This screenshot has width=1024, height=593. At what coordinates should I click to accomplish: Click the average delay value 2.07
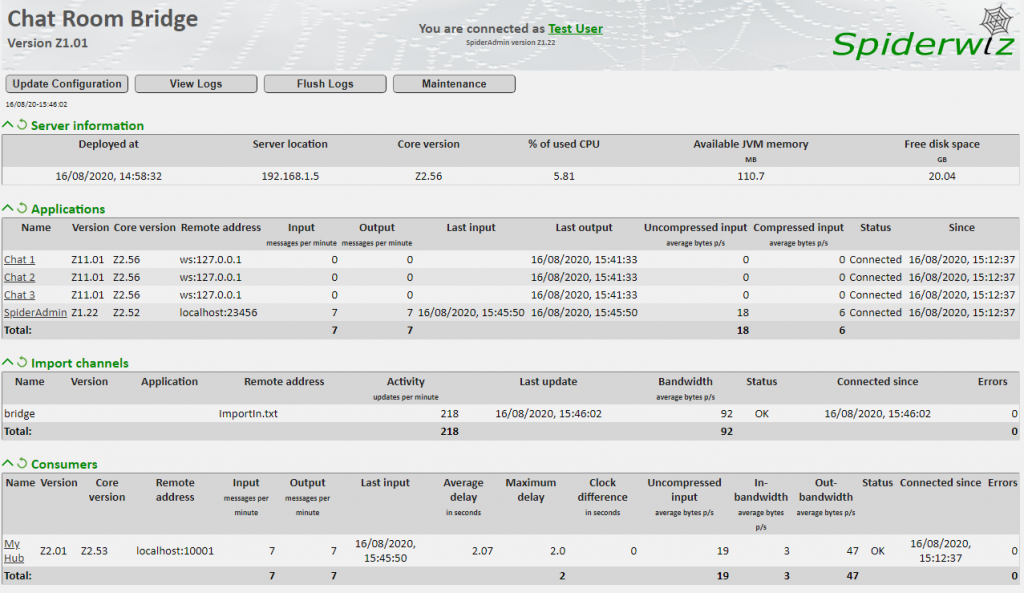click(x=483, y=551)
